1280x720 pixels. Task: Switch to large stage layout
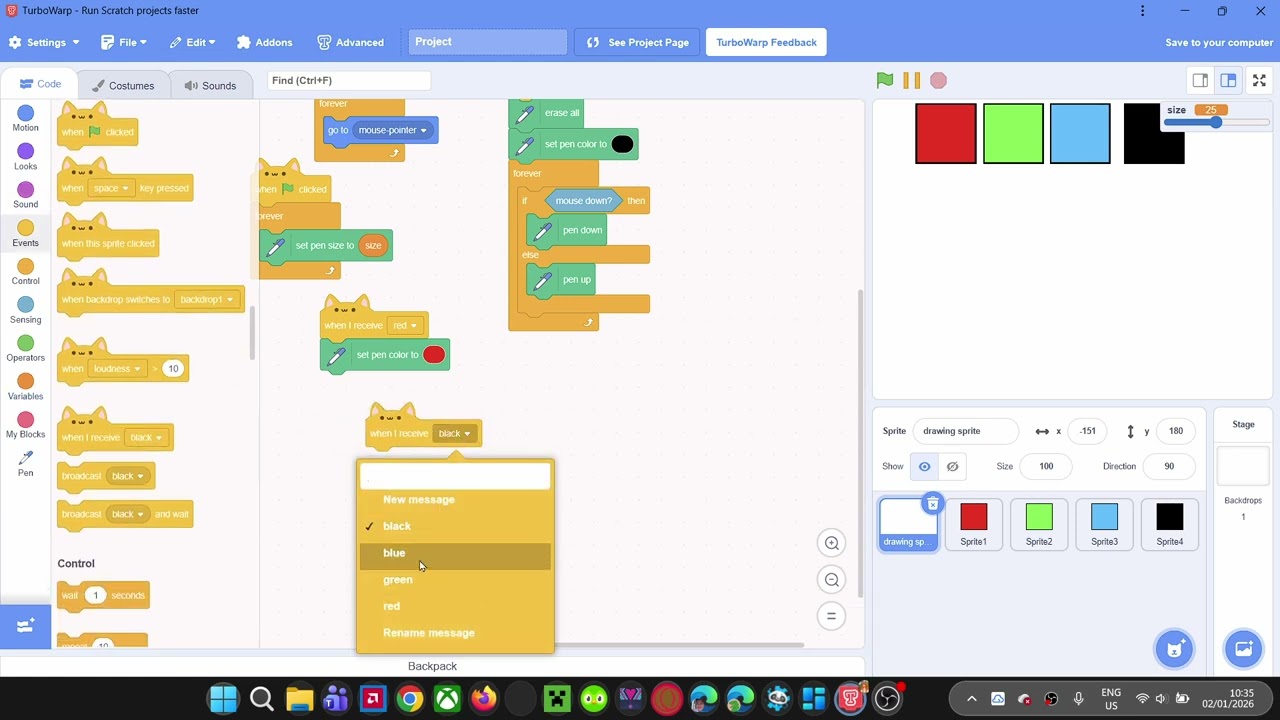click(x=1229, y=80)
